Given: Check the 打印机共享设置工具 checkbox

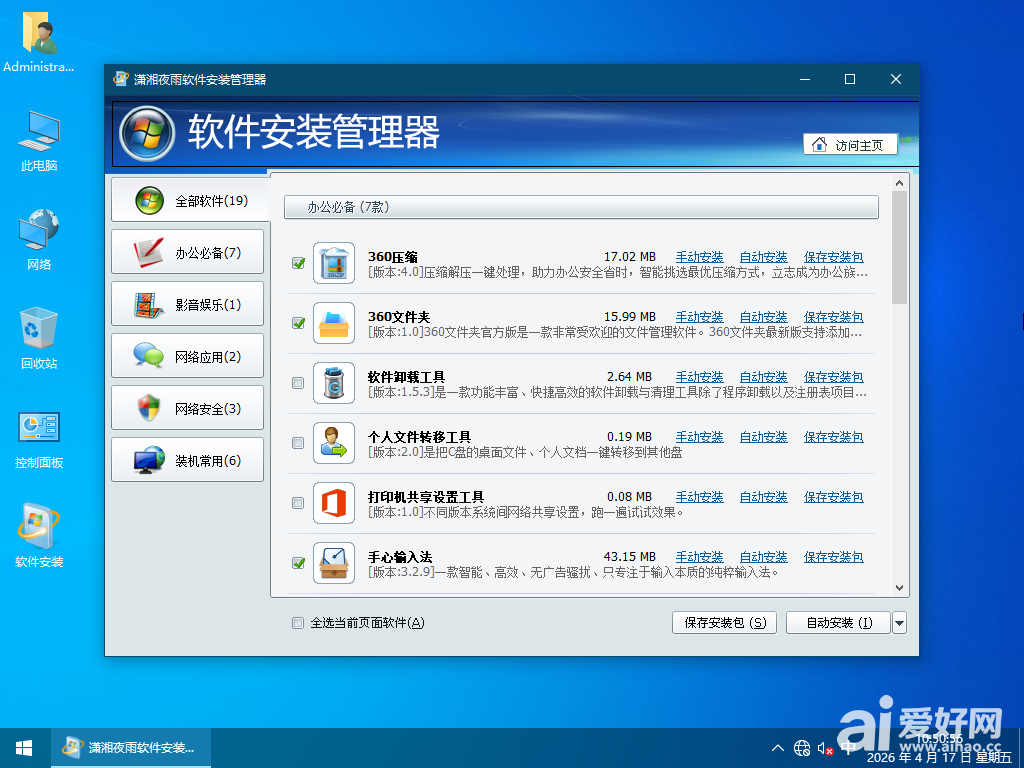Looking at the screenshot, I should click(x=298, y=503).
